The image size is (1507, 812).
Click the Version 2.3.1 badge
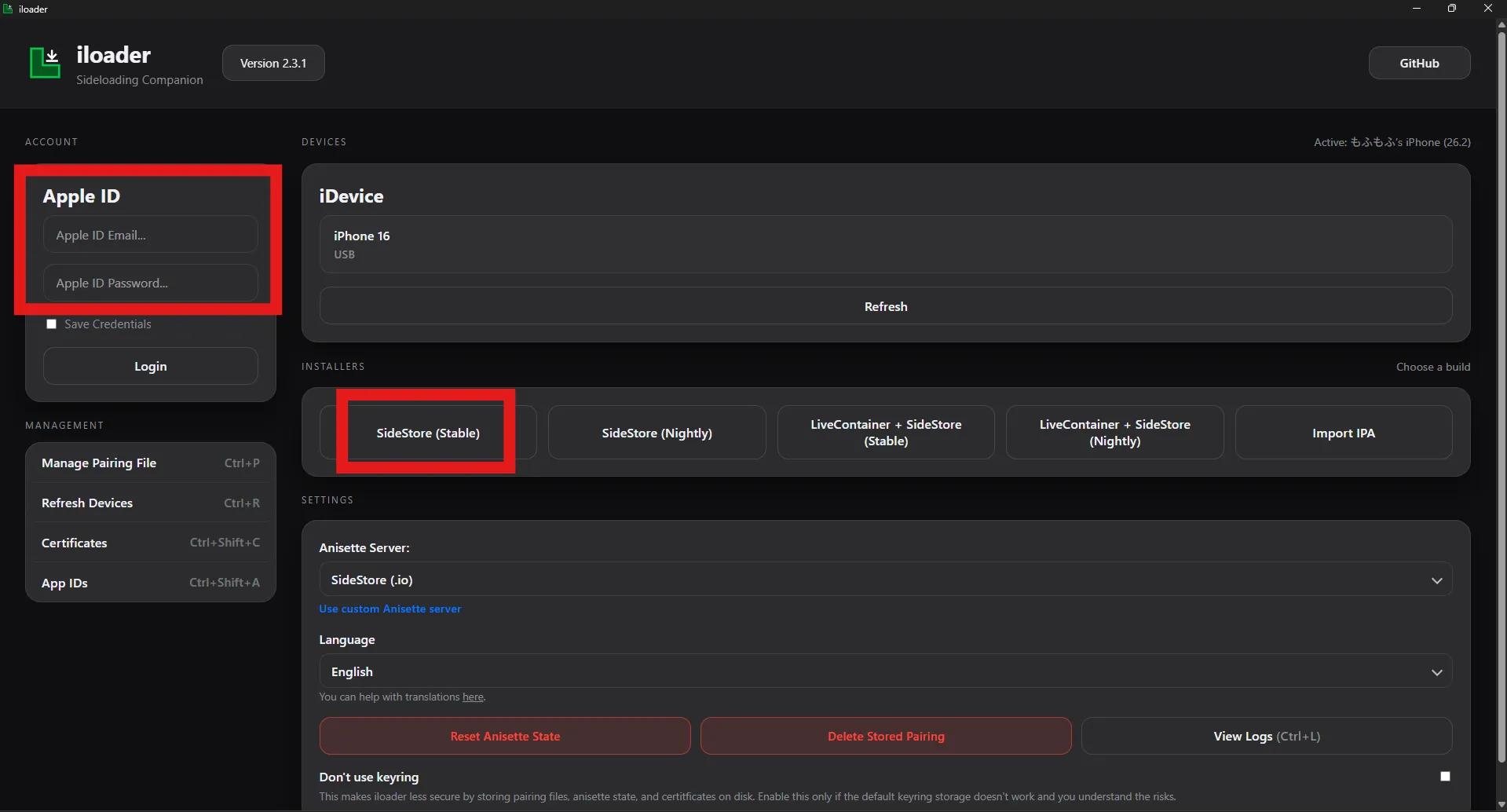pos(273,63)
